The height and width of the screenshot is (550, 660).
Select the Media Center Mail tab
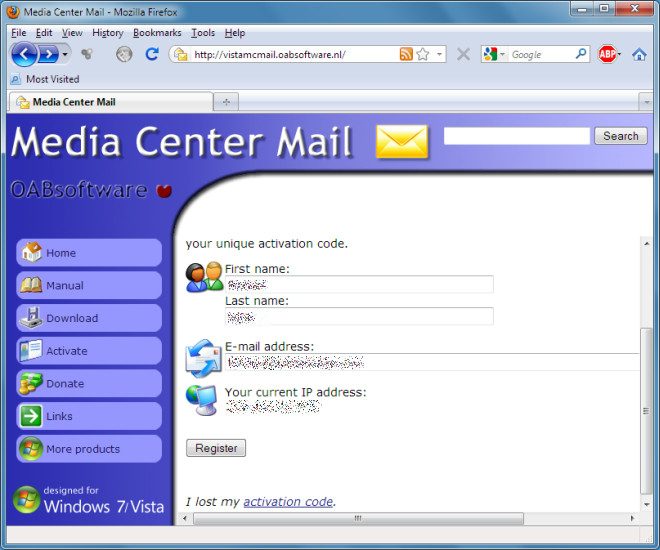coord(110,102)
